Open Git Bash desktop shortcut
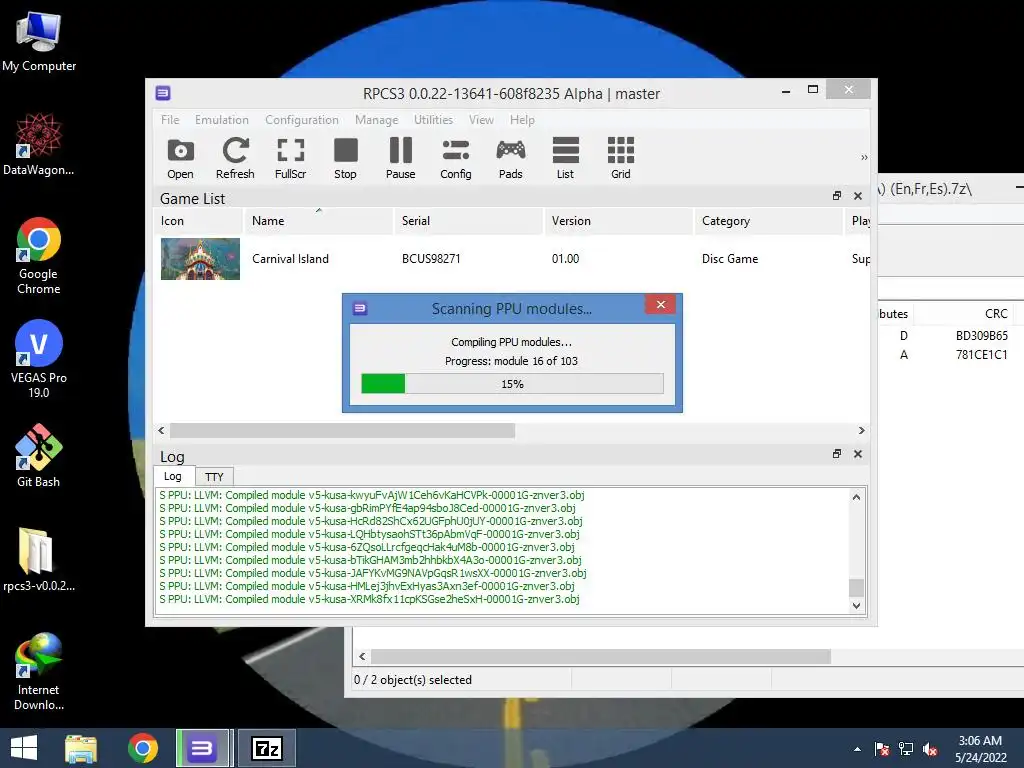 click(x=39, y=456)
